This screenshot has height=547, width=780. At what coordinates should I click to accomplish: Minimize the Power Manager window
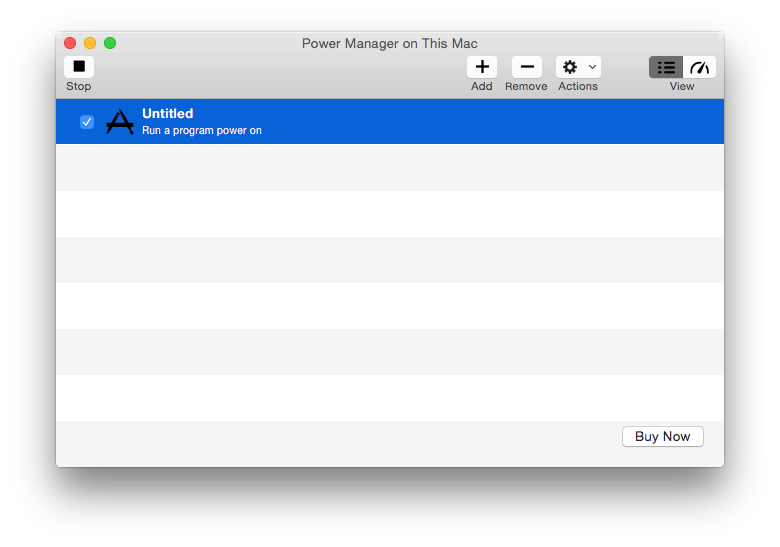pos(90,43)
